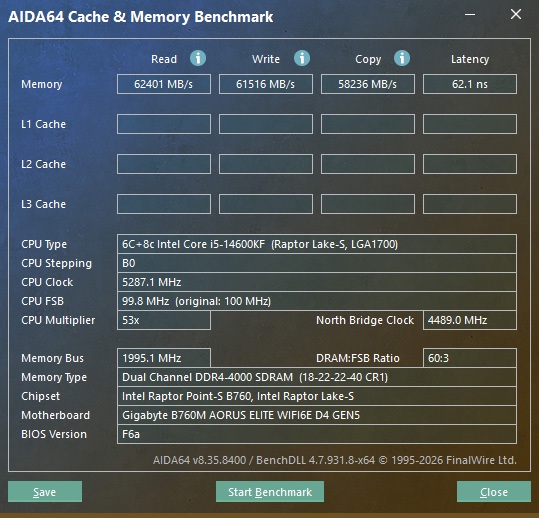Screen dimensions: 539x518
Task: Click the empty L3 Cache Latency field
Action: click(470, 204)
